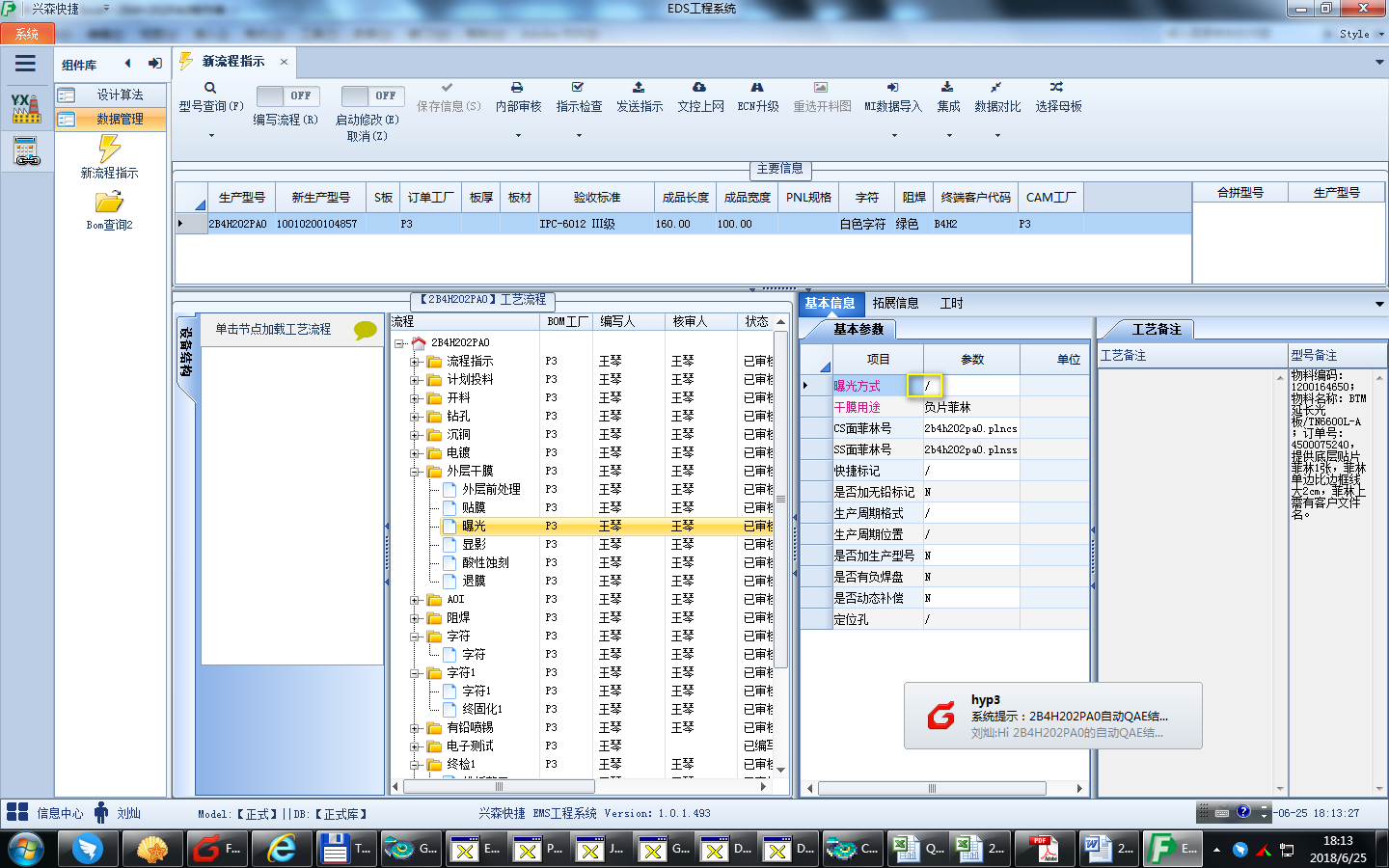Select the 酸性蚀刻 tree item
This screenshot has width=1389, height=868.
point(485,562)
